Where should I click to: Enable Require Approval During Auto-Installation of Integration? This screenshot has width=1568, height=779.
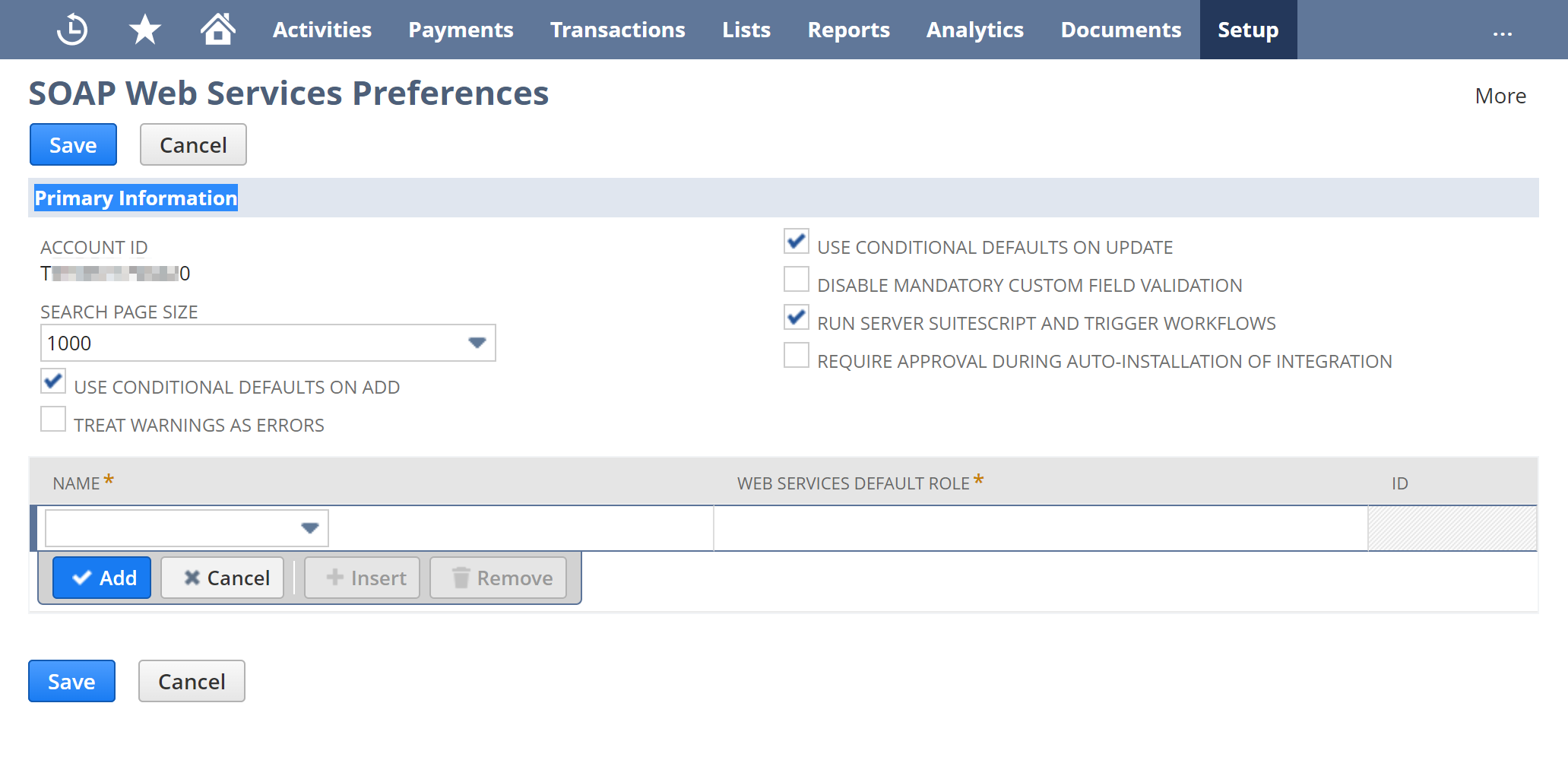pyautogui.click(x=797, y=356)
